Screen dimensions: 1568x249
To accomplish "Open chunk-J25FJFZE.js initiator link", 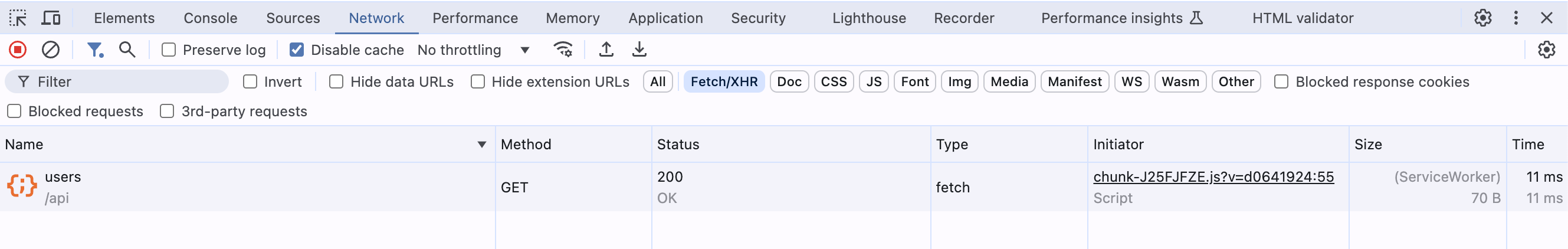I will click(x=1212, y=177).
